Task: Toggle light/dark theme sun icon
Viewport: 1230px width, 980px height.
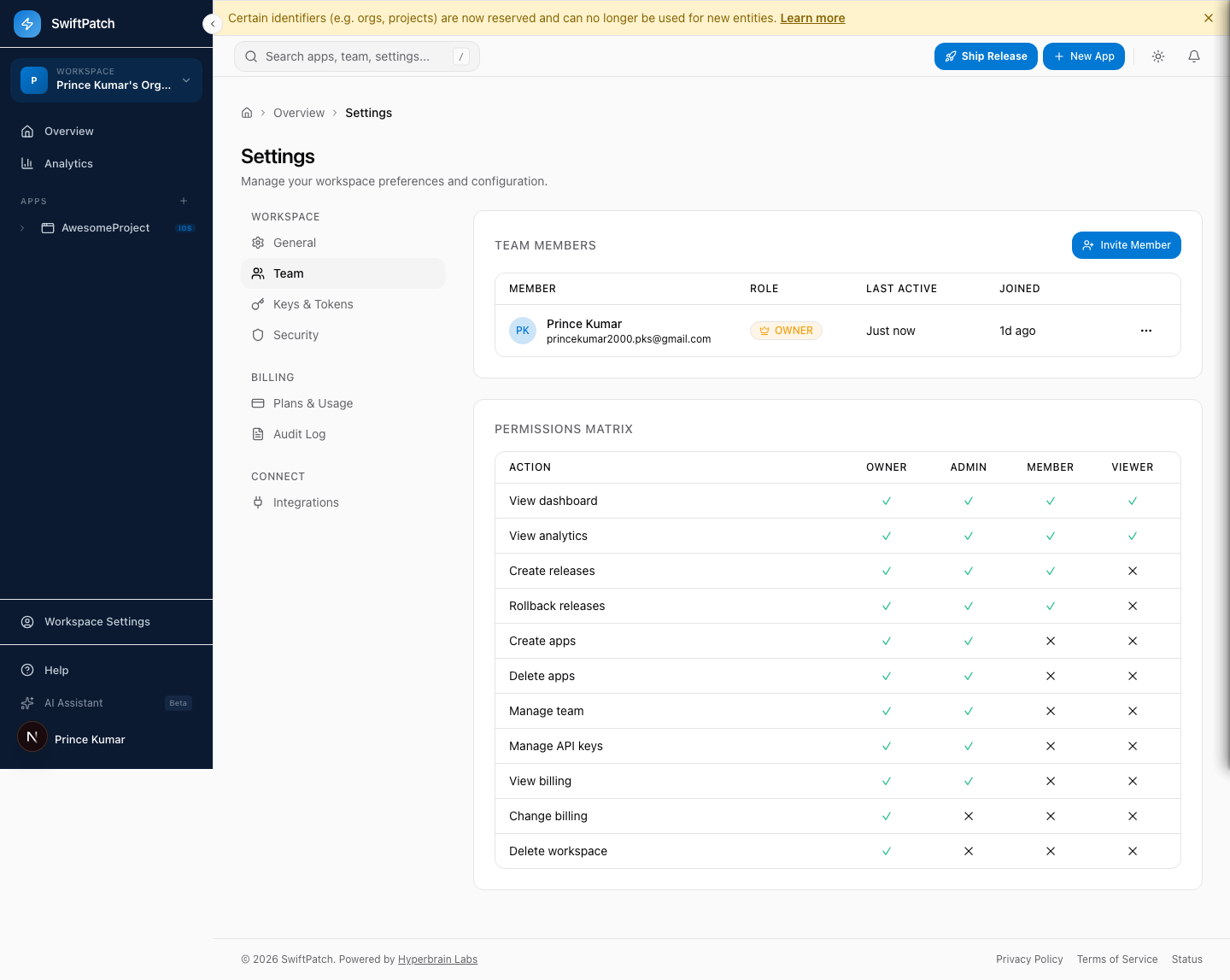Action: click(1158, 56)
